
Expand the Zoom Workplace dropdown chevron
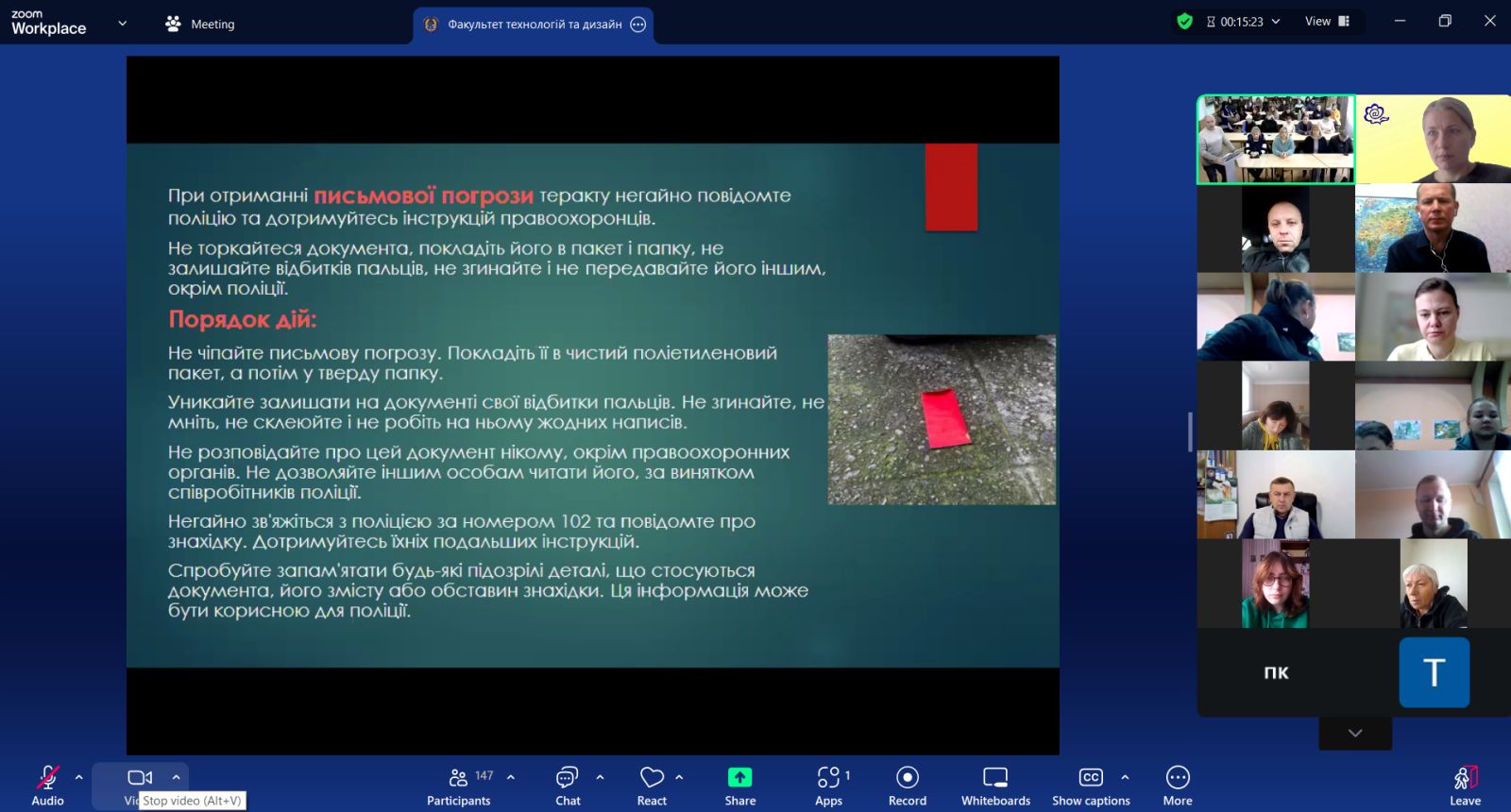pyautogui.click(x=122, y=24)
